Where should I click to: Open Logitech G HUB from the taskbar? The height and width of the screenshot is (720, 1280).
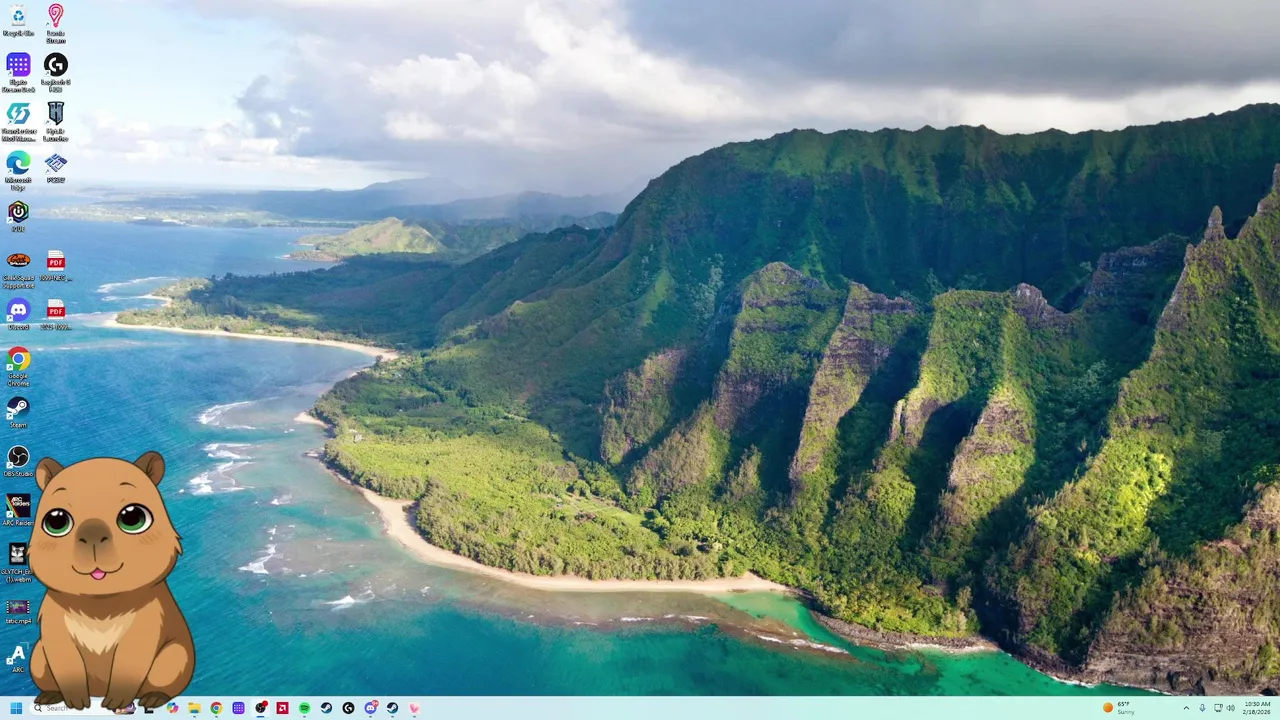click(x=348, y=708)
